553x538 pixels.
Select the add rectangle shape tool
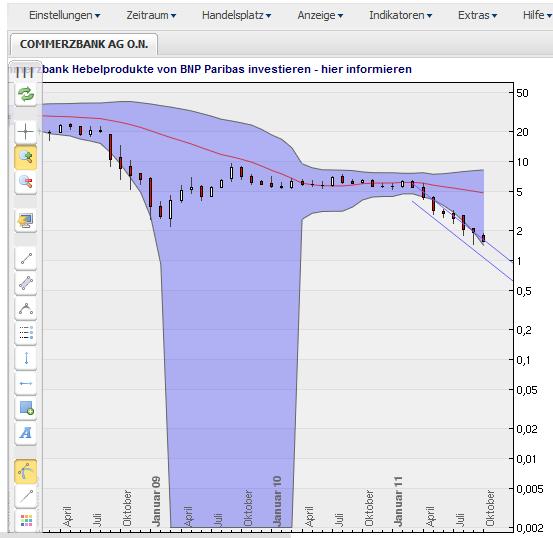(x=26, y=408)
